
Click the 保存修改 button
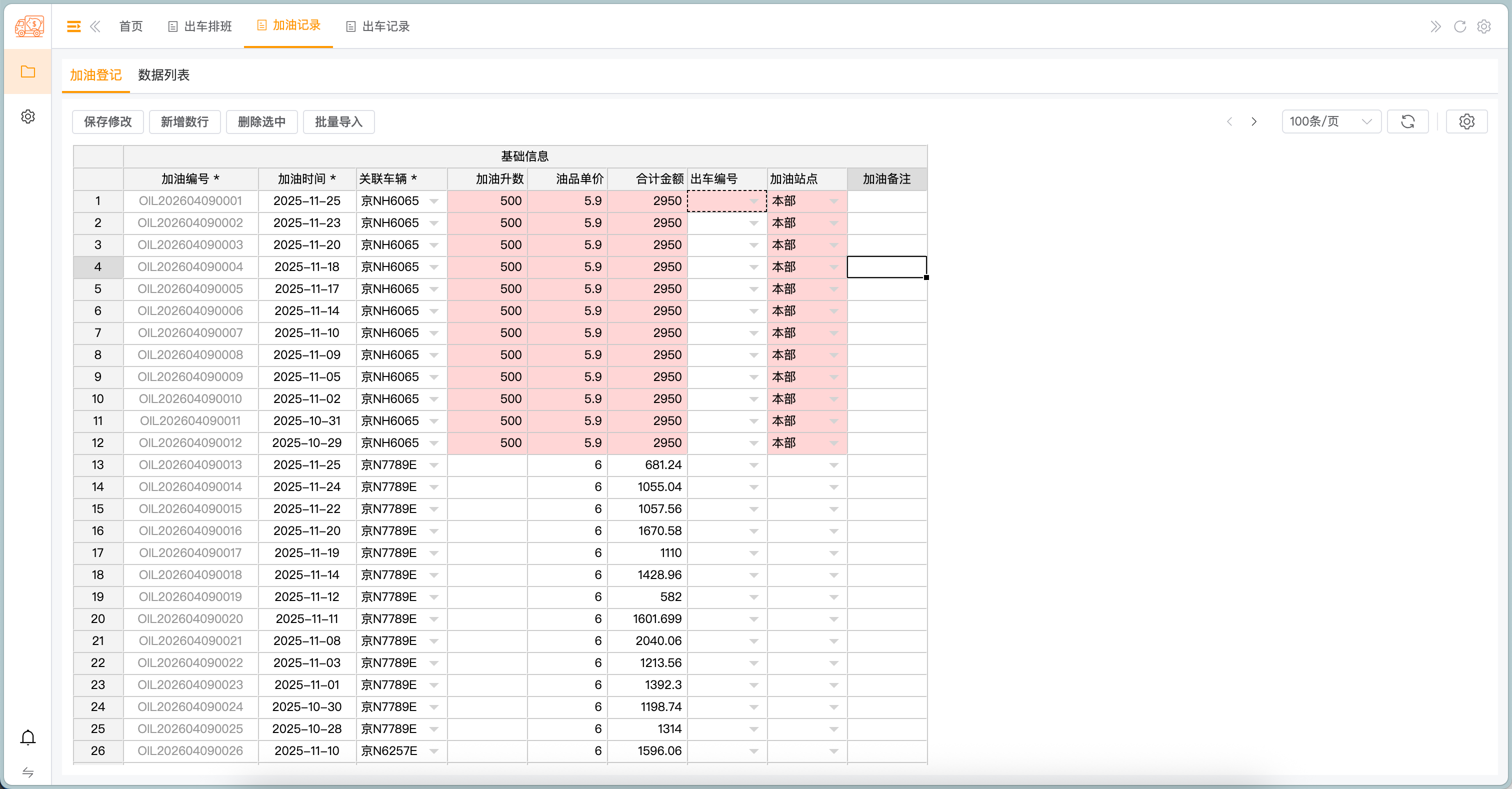pos(107,121)
